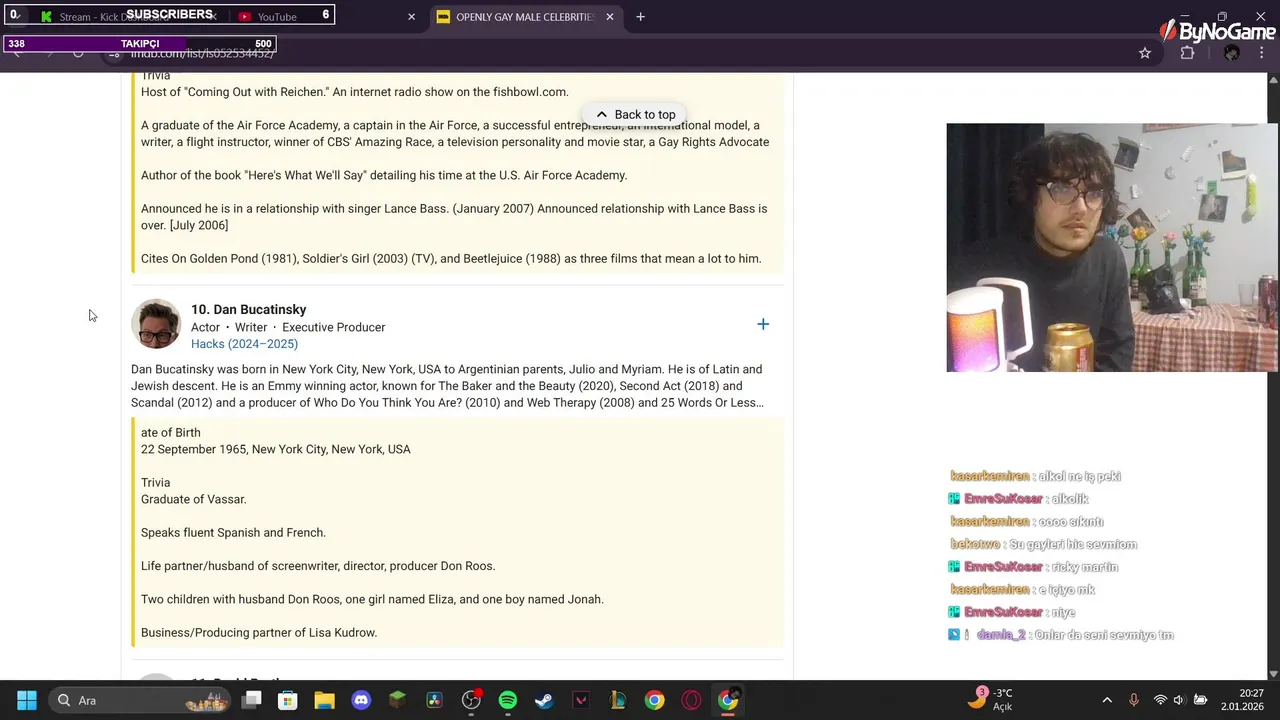Open the plain Google Chrome taskbar icon

point(654,700)
